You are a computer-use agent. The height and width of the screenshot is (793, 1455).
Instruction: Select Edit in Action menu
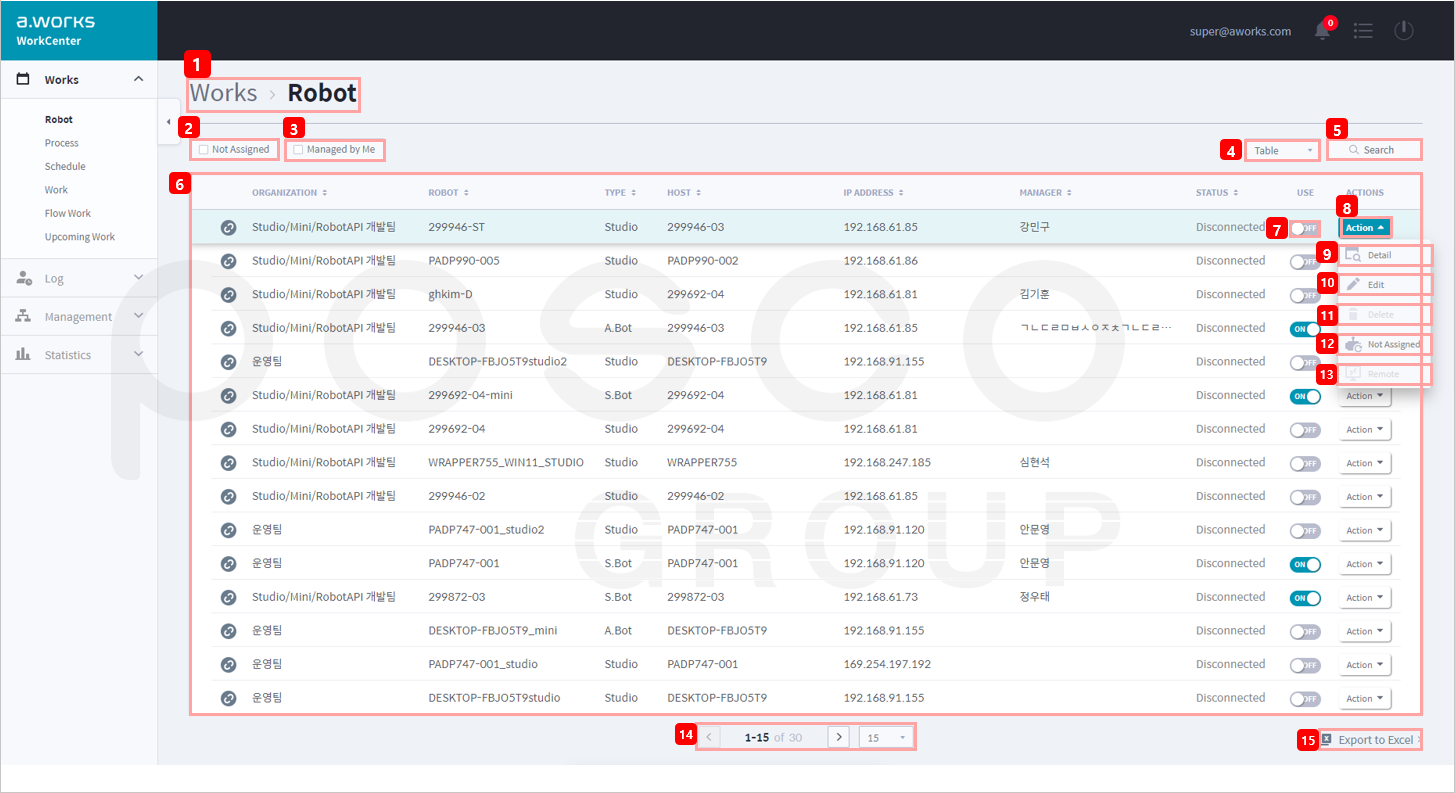tap(1384, 285)
